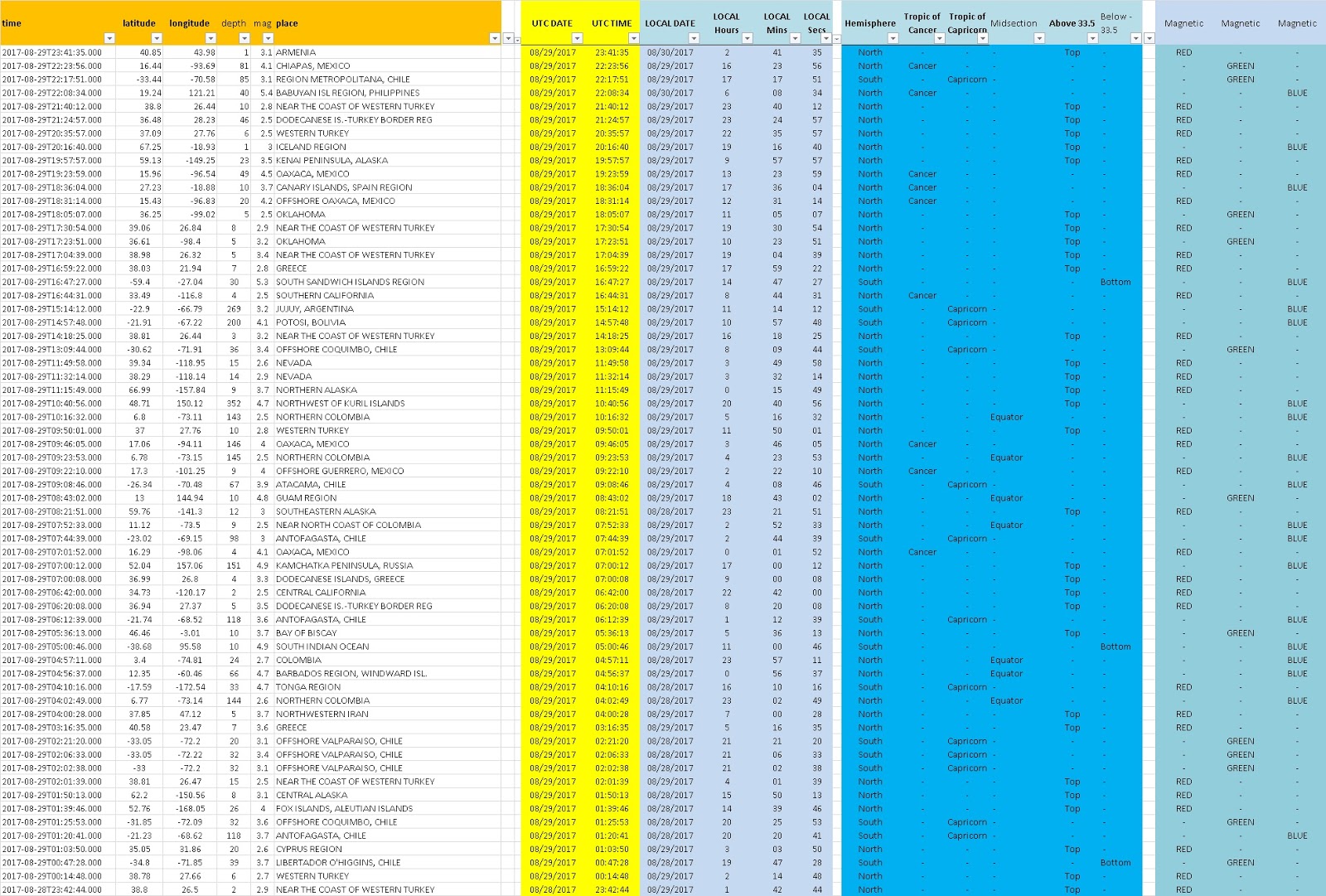Select the ICELAND REGION cell
Image resolution: width=1326 pixels, height=896 pixels.
[387, 147]
